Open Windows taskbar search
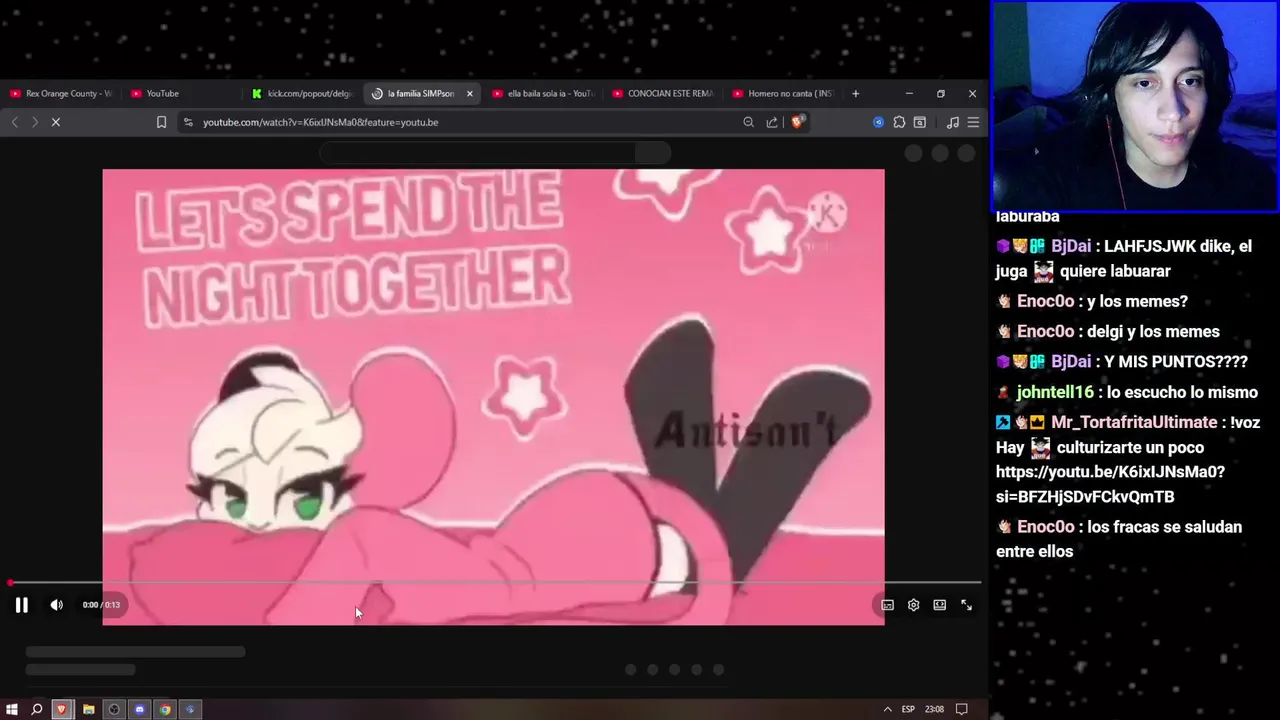1280x720 pixels. [x=37, y=709]
